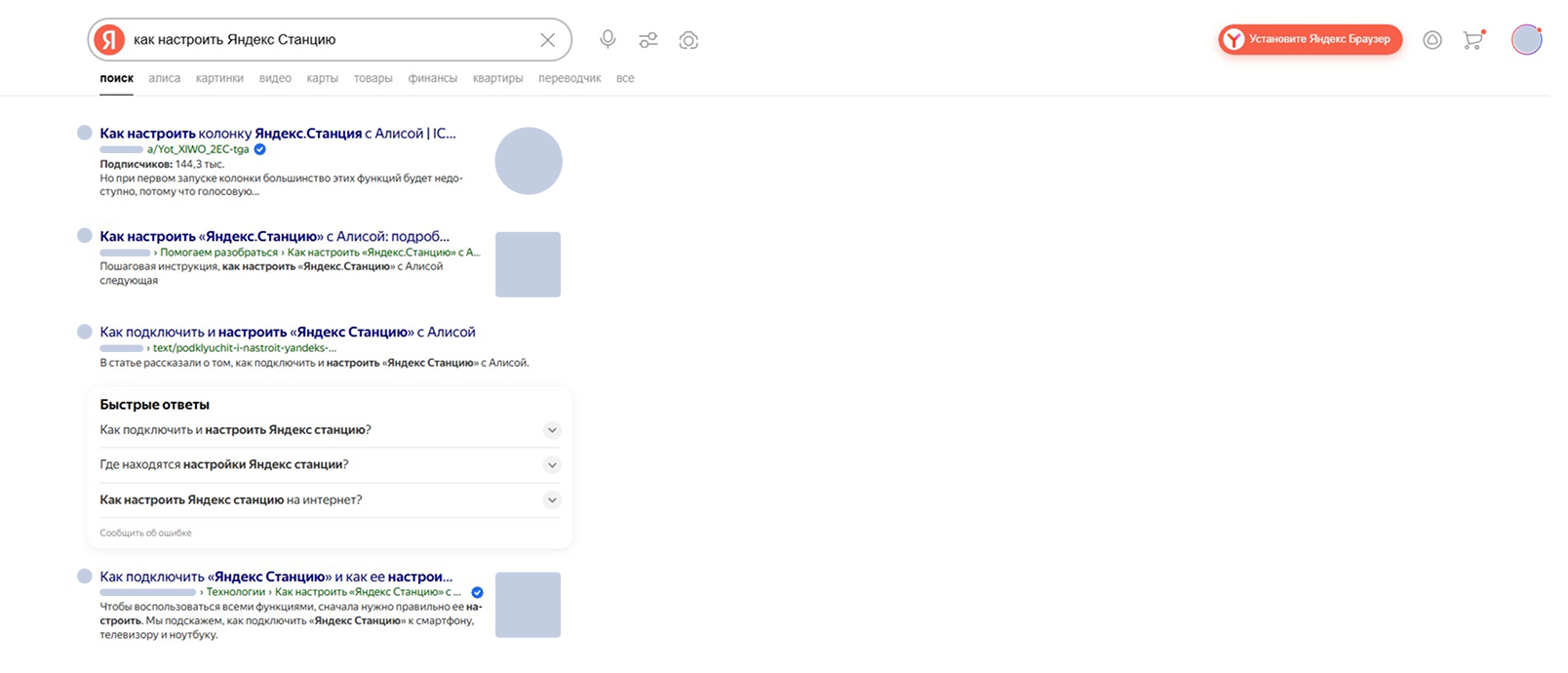
Task: Open result Как подключить «Яндекс Станцию» и как ее настрои
Action: tap(276, 576)
